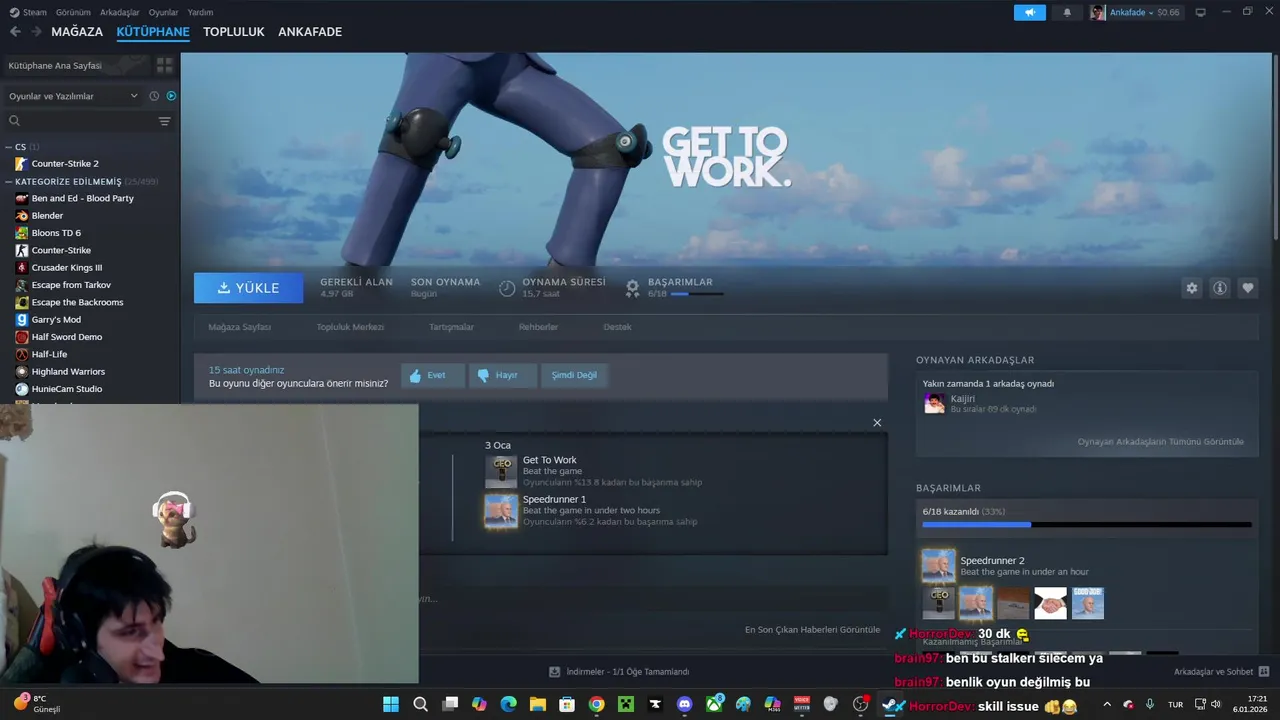Image resolution: width=1280 pixels, height=720 pixels.
Task: Close the activity popup with X
Action: (x=877, y=423)
